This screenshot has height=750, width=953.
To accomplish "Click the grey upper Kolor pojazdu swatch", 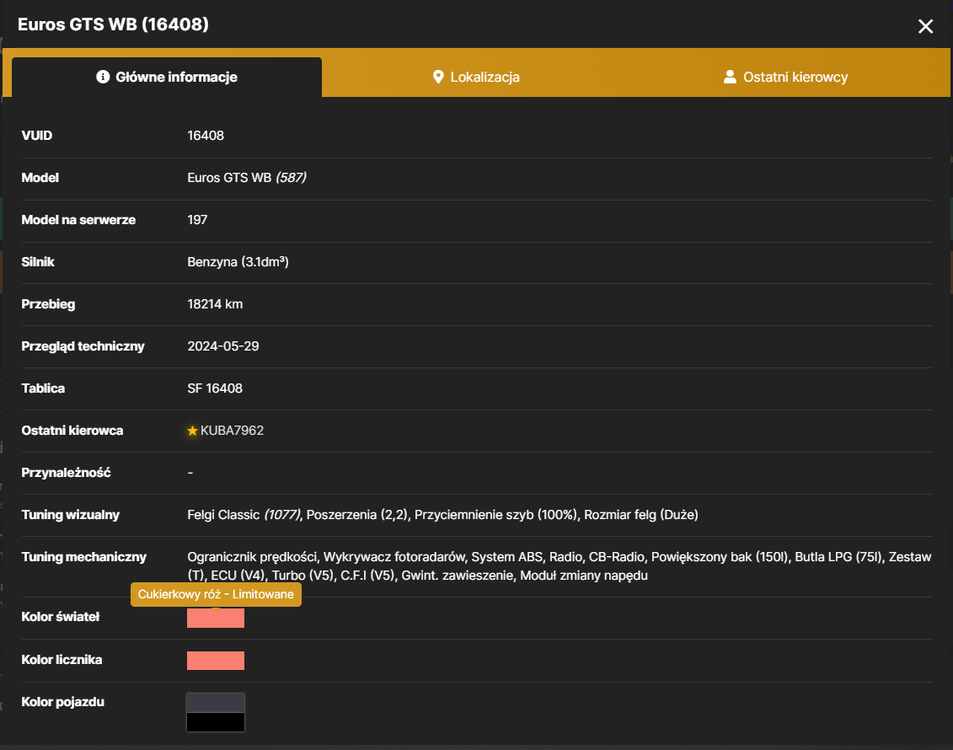I will point(215,703).
